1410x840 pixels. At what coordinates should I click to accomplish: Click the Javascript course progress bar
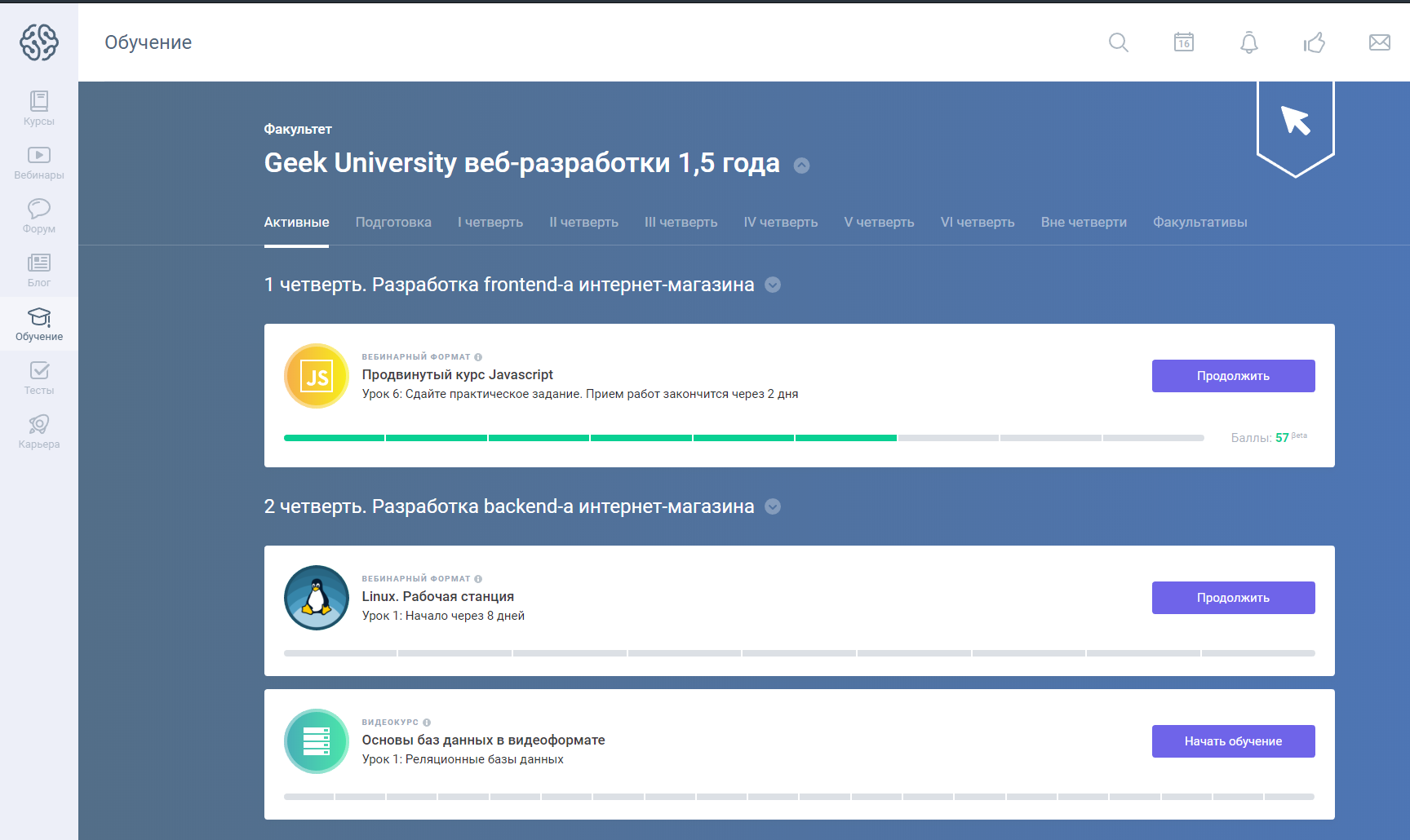point(744,438)
